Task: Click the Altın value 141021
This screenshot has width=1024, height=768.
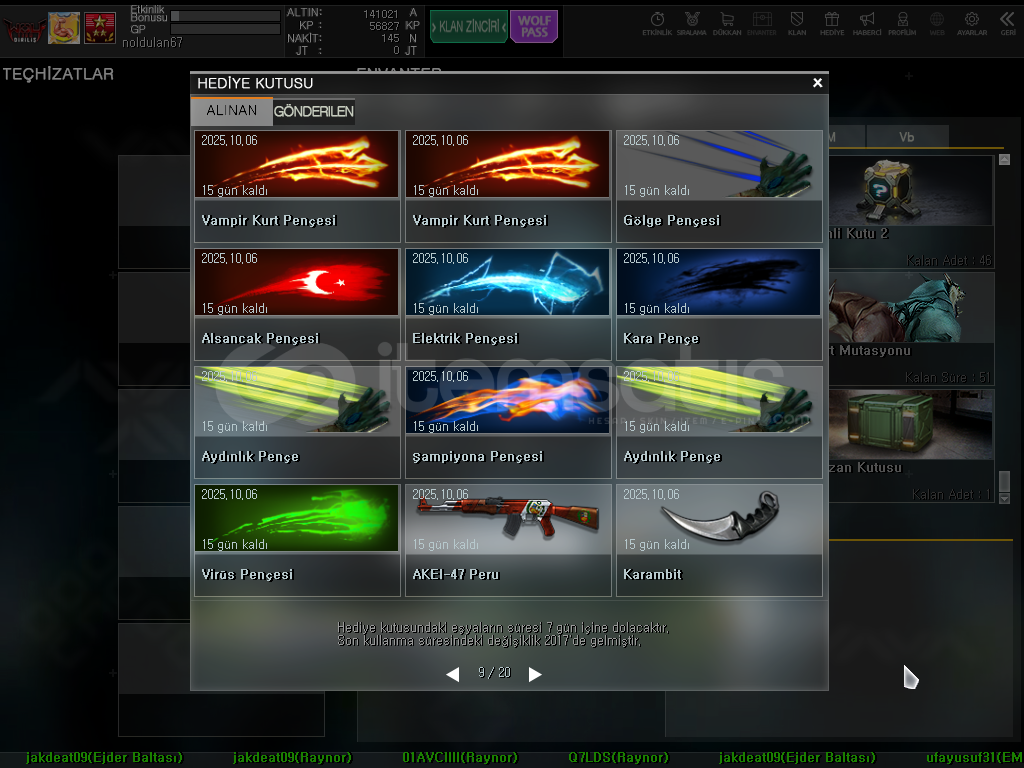Action: tap(381, 14)
